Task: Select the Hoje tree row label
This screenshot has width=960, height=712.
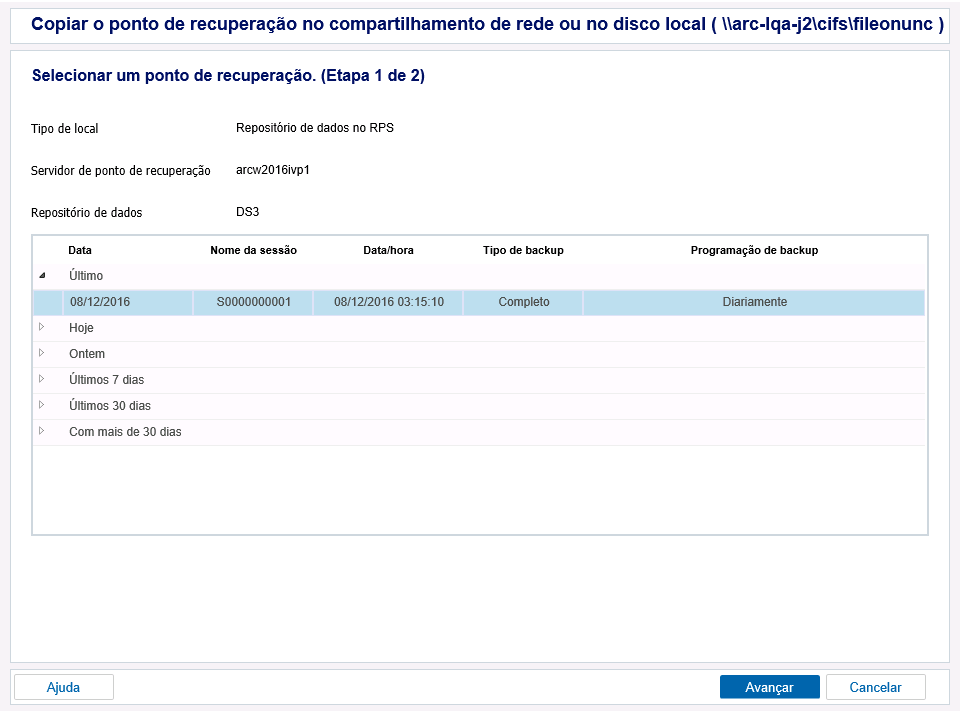Action: tap(81, 328)
